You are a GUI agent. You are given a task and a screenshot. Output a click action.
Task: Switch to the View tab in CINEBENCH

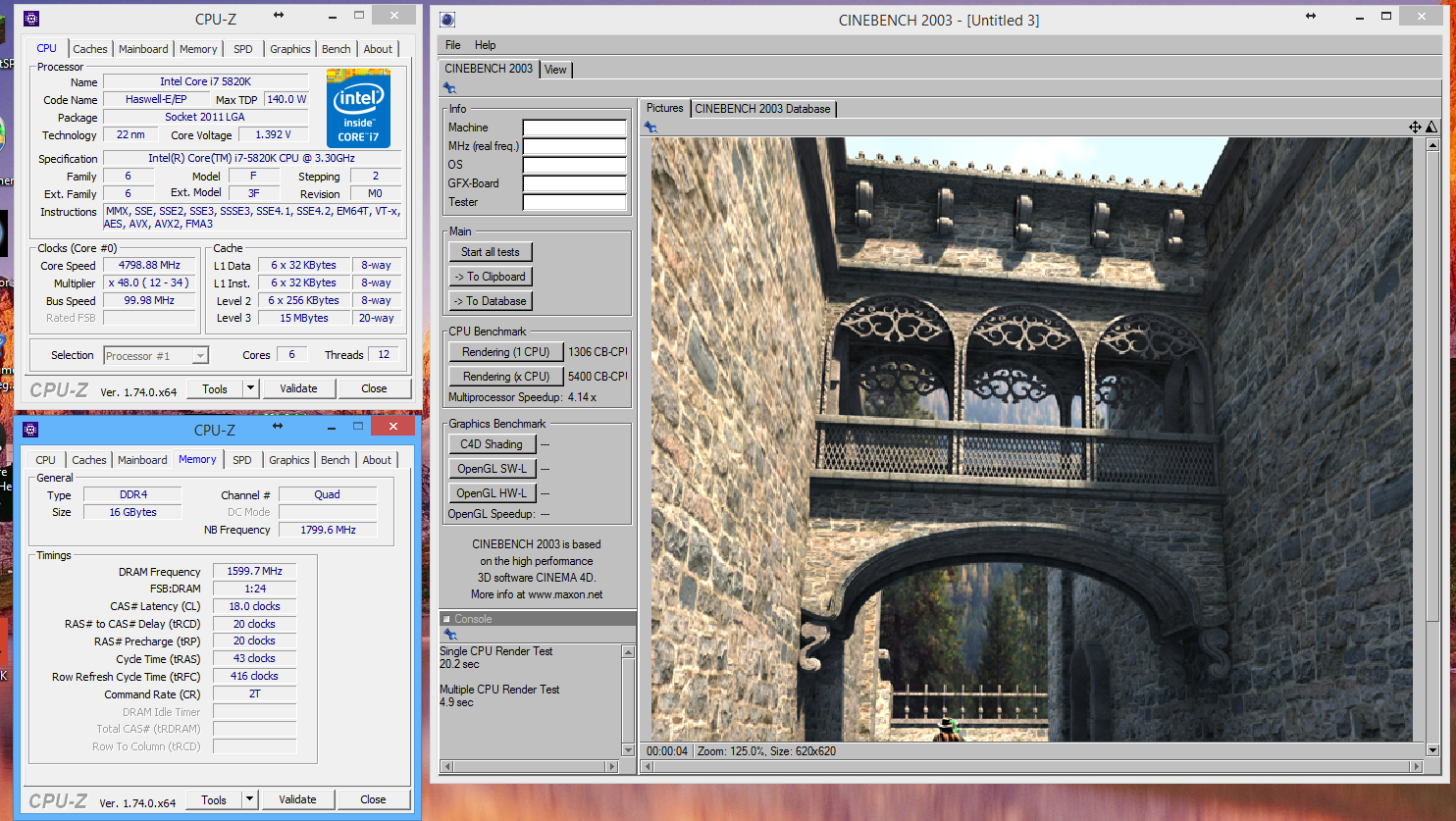tap(555, 70)
